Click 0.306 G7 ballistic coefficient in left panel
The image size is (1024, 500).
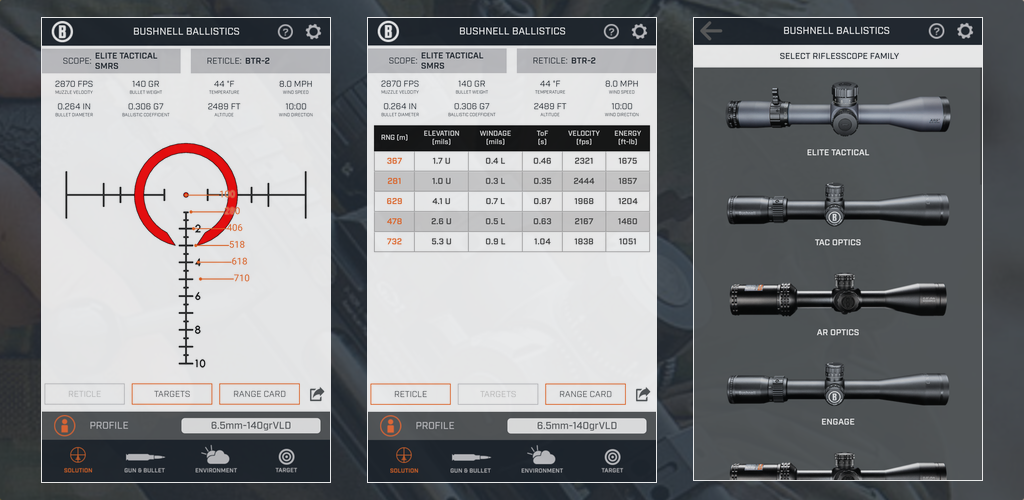[x=145, y=109]
